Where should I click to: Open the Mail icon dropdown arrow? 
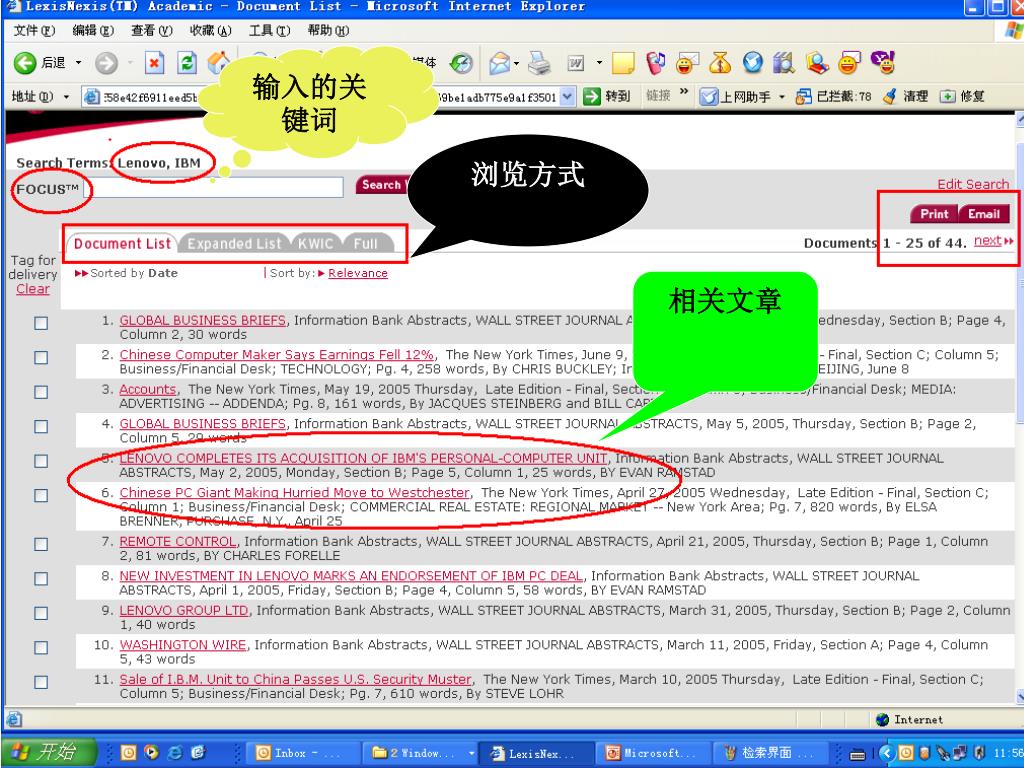[x=516, y=63]
